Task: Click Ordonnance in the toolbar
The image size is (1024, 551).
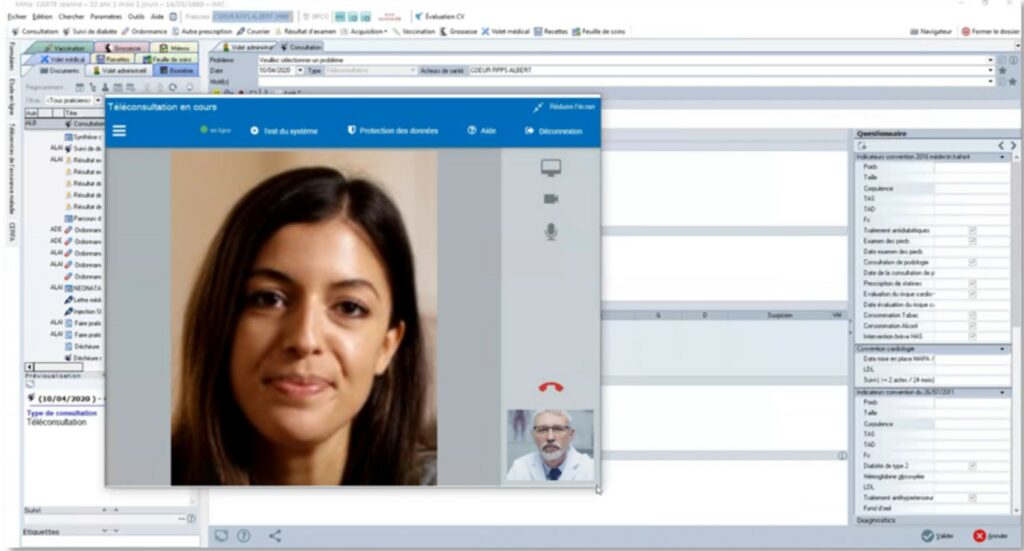Action: (144, 31)
